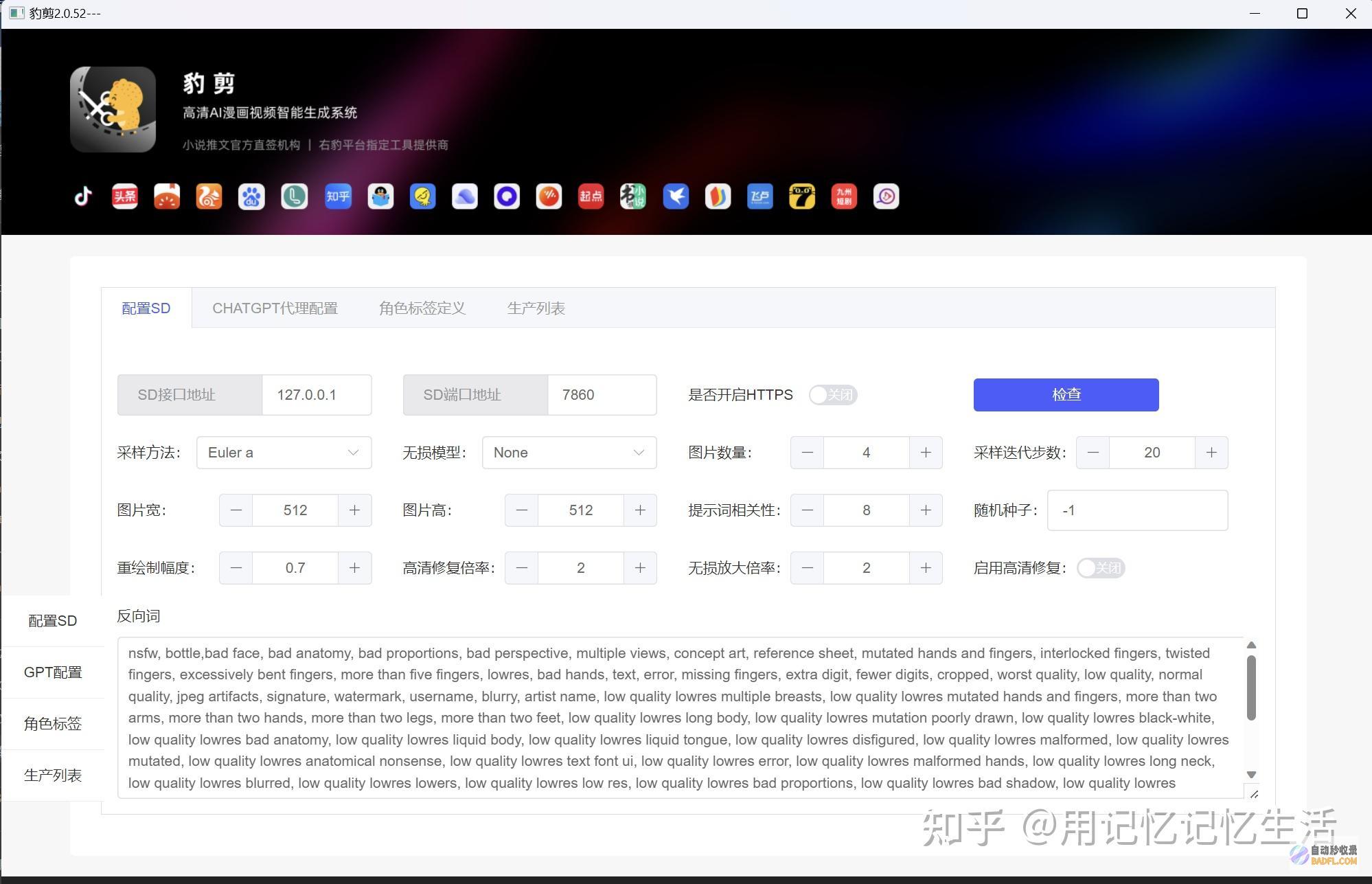Screen dimensions: 1372x884
Task: Click the 采样迭代步数 value field showing 20
Action: (1152, 453)
